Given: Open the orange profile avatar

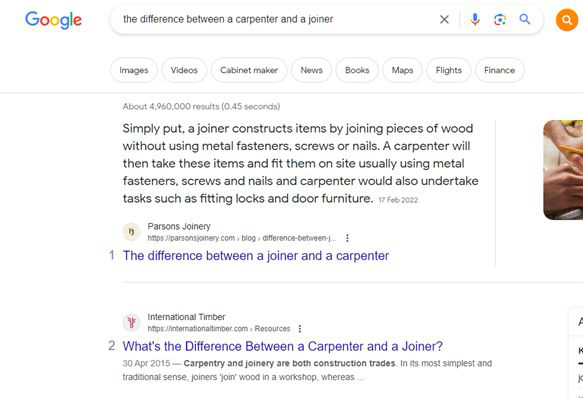Looking at the screenshot, I should point(567,20).
